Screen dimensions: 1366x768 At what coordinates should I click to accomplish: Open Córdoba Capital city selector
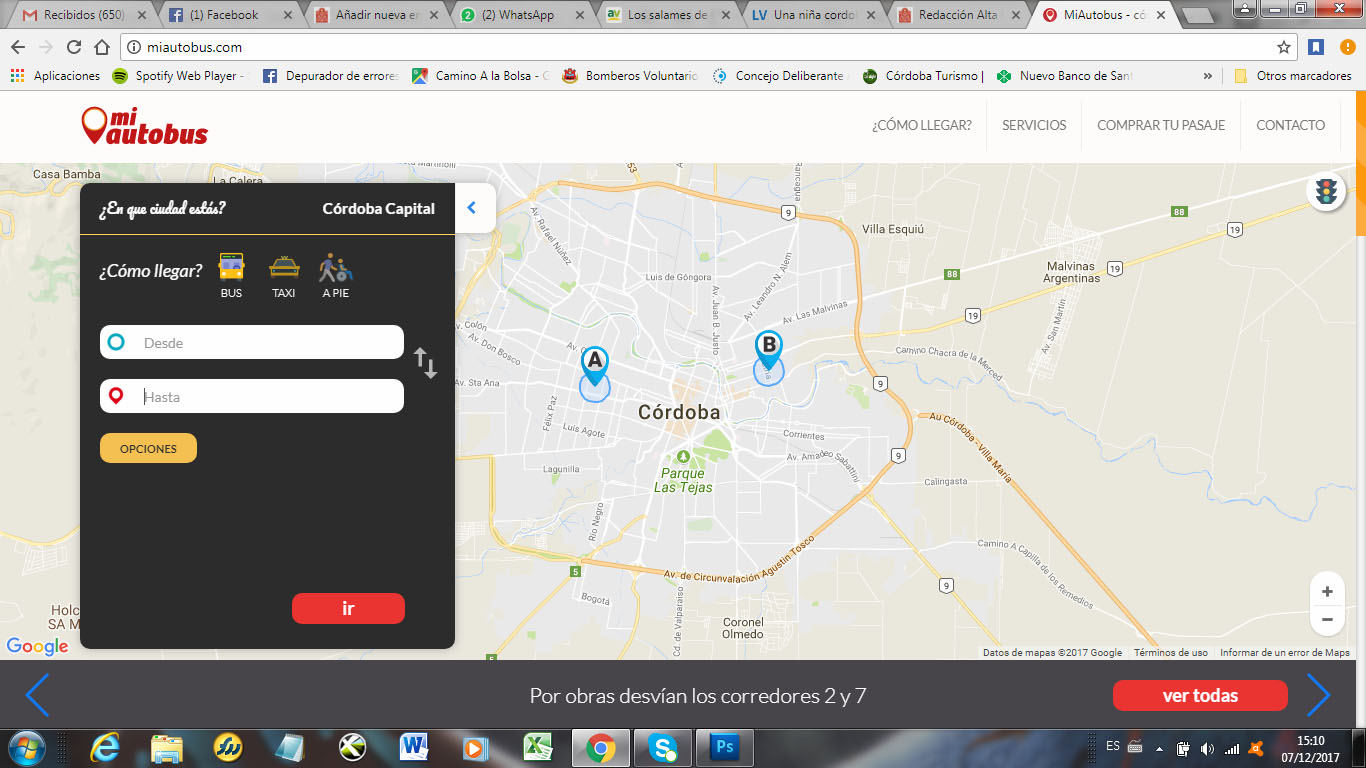378,209
